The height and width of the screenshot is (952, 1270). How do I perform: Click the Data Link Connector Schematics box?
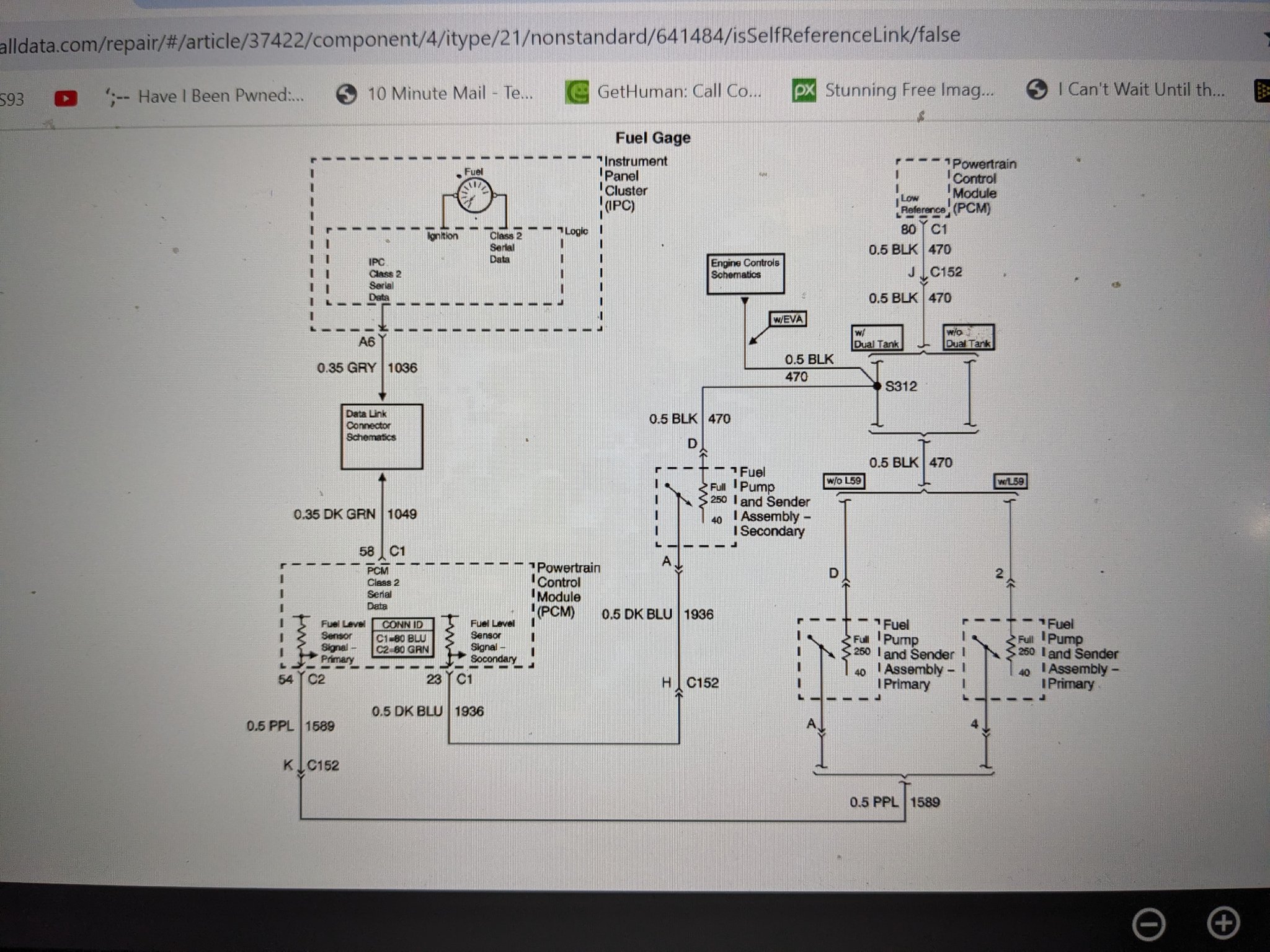click(382, 436)
